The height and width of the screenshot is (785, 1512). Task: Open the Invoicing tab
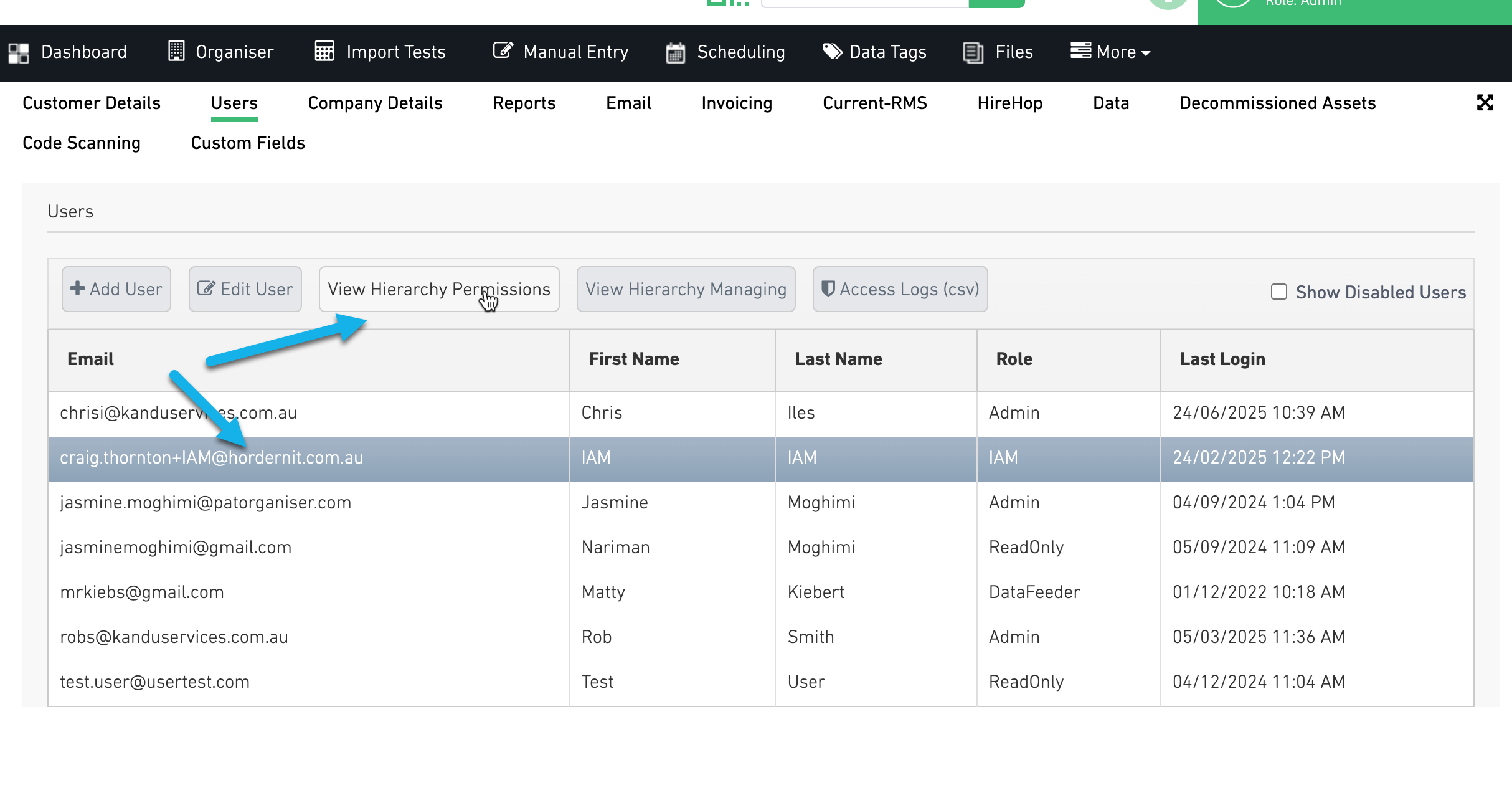(737, 103)
